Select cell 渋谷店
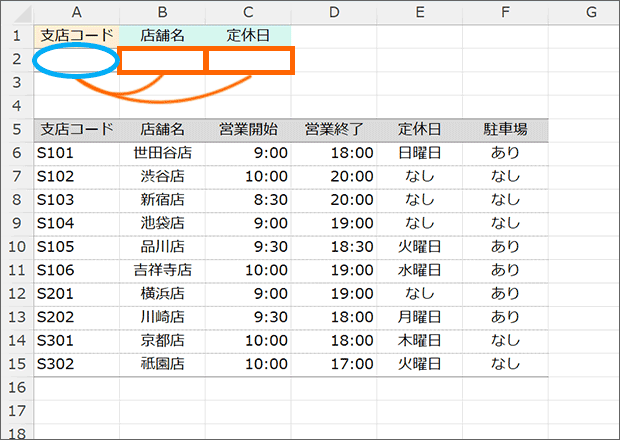The width and height of the screenshot is (620, 440). tap(163, 177)
